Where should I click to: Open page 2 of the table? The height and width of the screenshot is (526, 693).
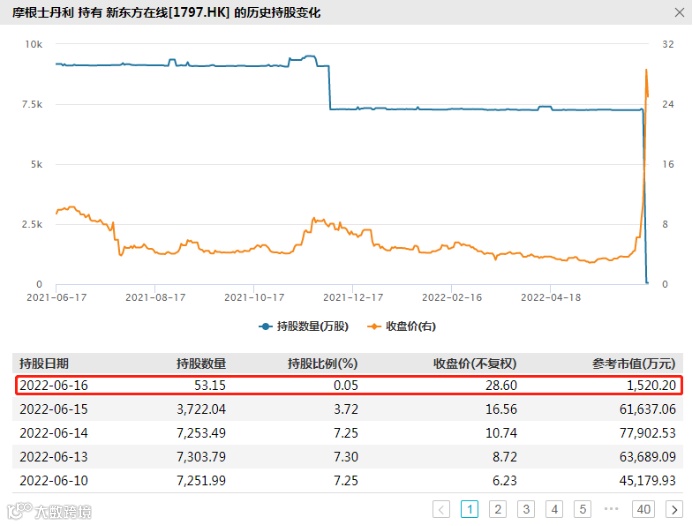pos(498,509)
